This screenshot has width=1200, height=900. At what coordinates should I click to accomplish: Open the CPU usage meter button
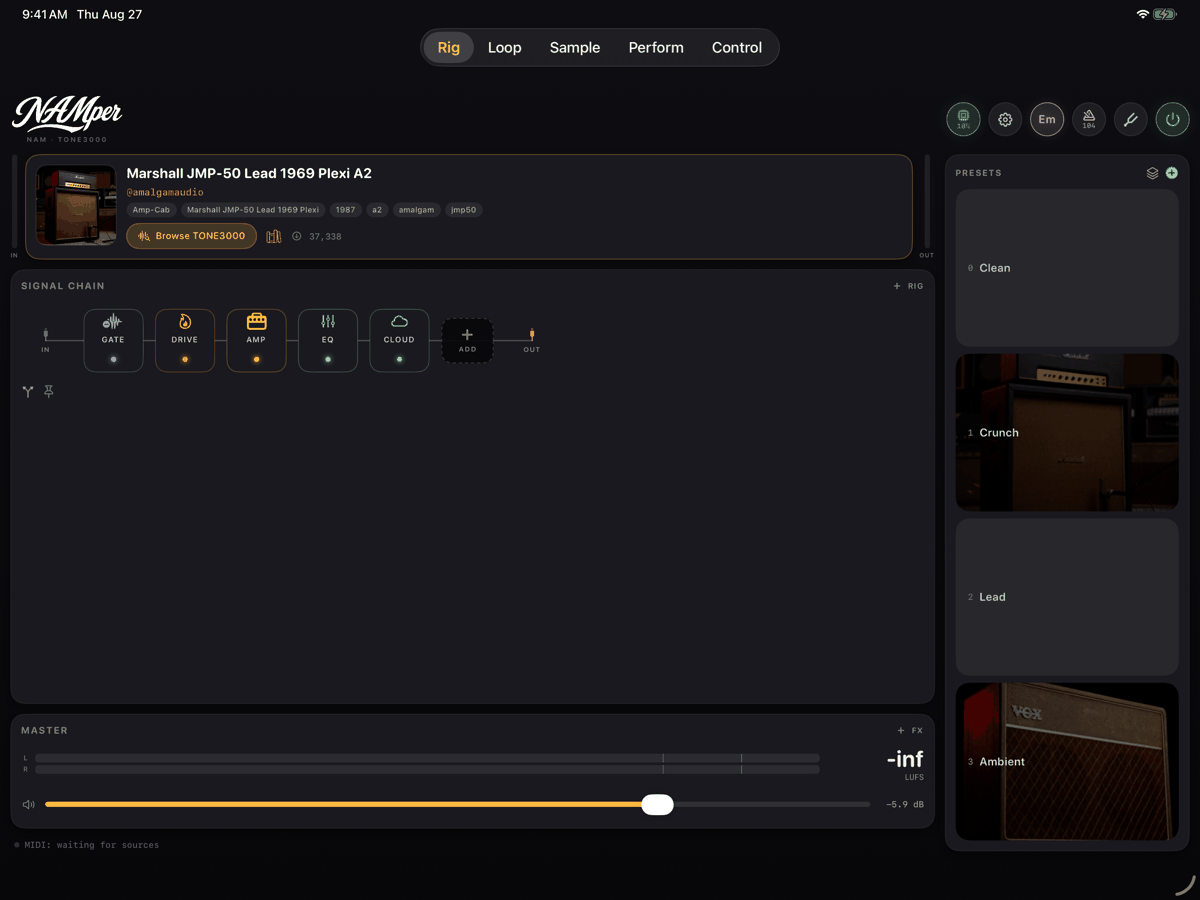pos(964,119)
